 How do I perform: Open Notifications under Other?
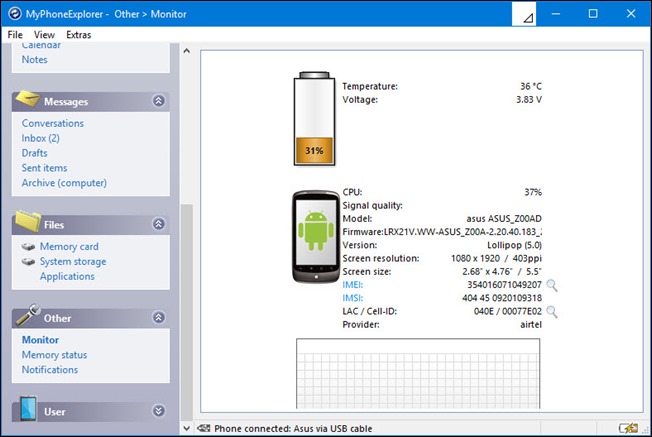coord(50,370)
